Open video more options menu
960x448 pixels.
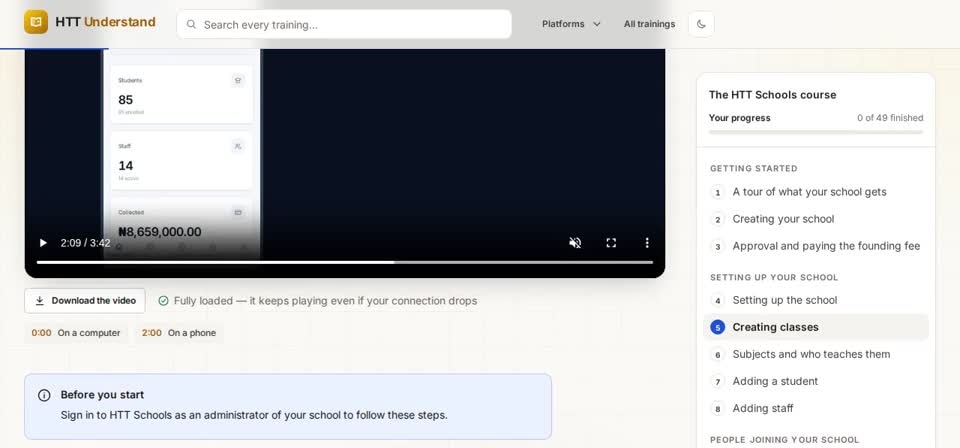tap(647, 243)
